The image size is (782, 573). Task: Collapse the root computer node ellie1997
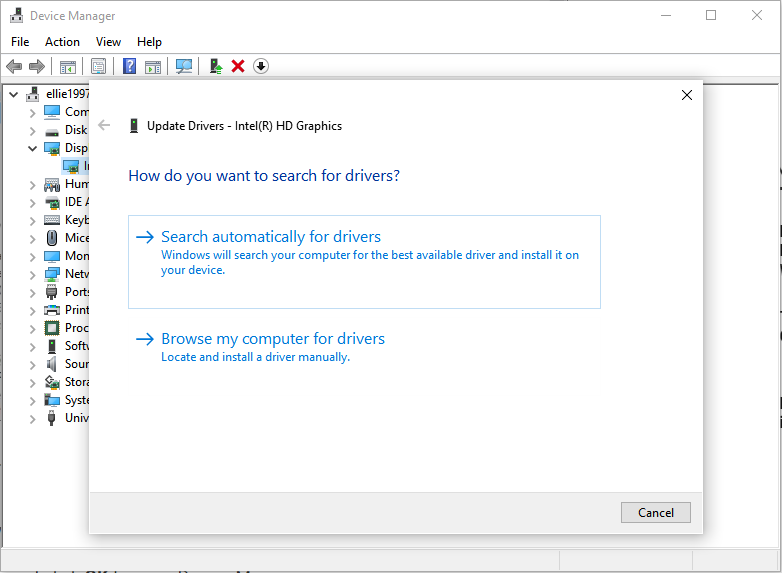(x=13, y=94)
